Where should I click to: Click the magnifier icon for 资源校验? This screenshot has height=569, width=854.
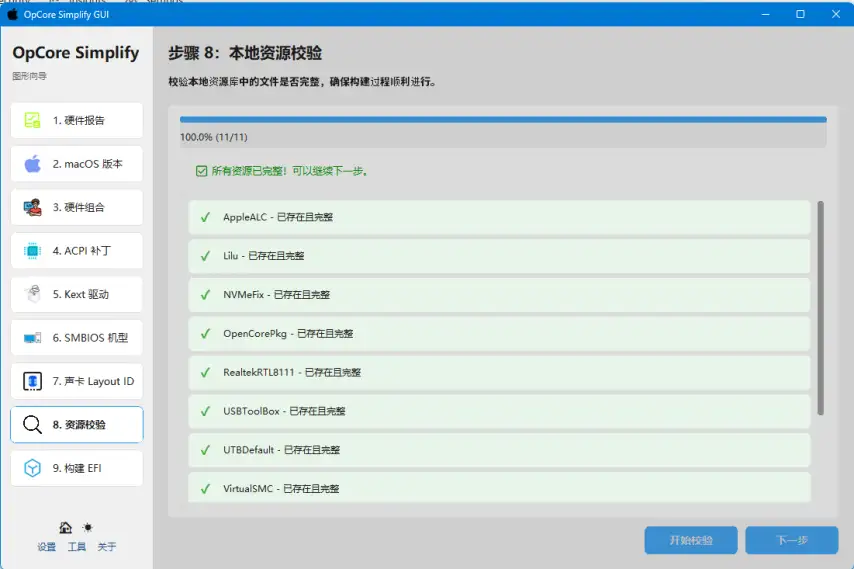[32, 425]
